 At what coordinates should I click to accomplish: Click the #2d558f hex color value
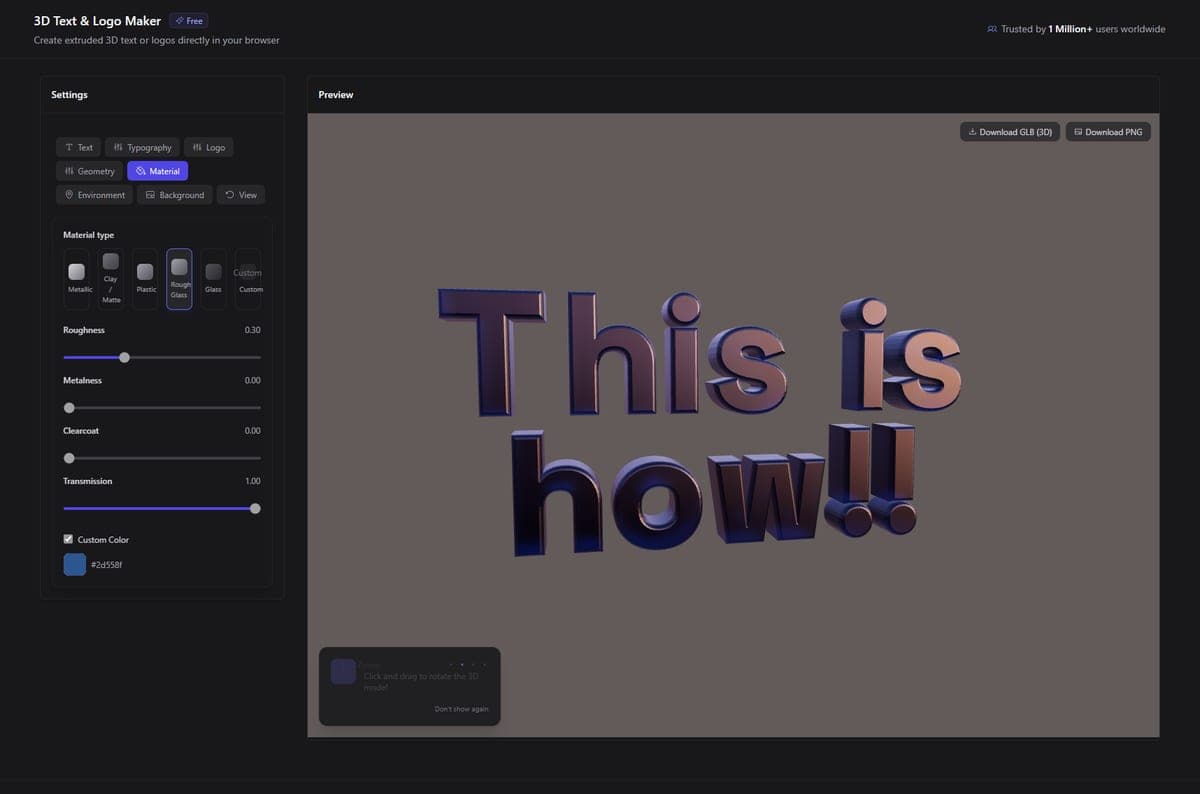pos(106,564)
